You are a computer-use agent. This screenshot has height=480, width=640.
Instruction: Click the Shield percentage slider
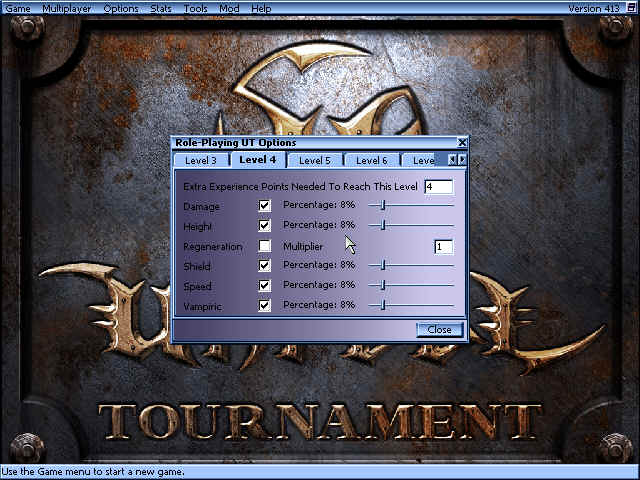point(411,265)
